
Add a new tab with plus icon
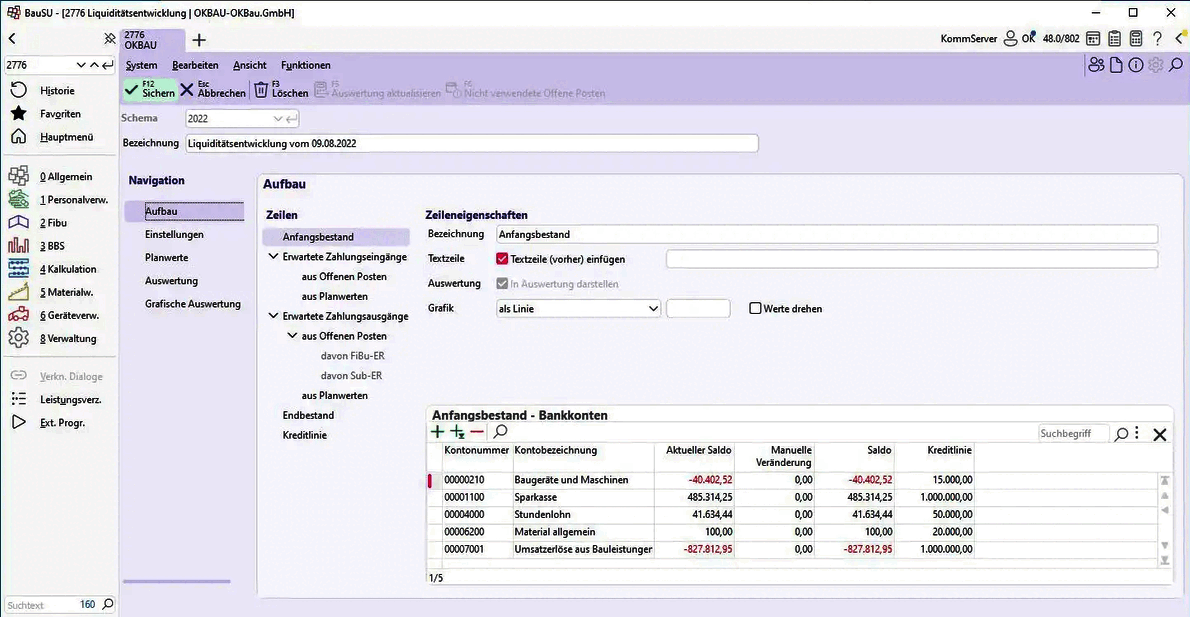199,40
